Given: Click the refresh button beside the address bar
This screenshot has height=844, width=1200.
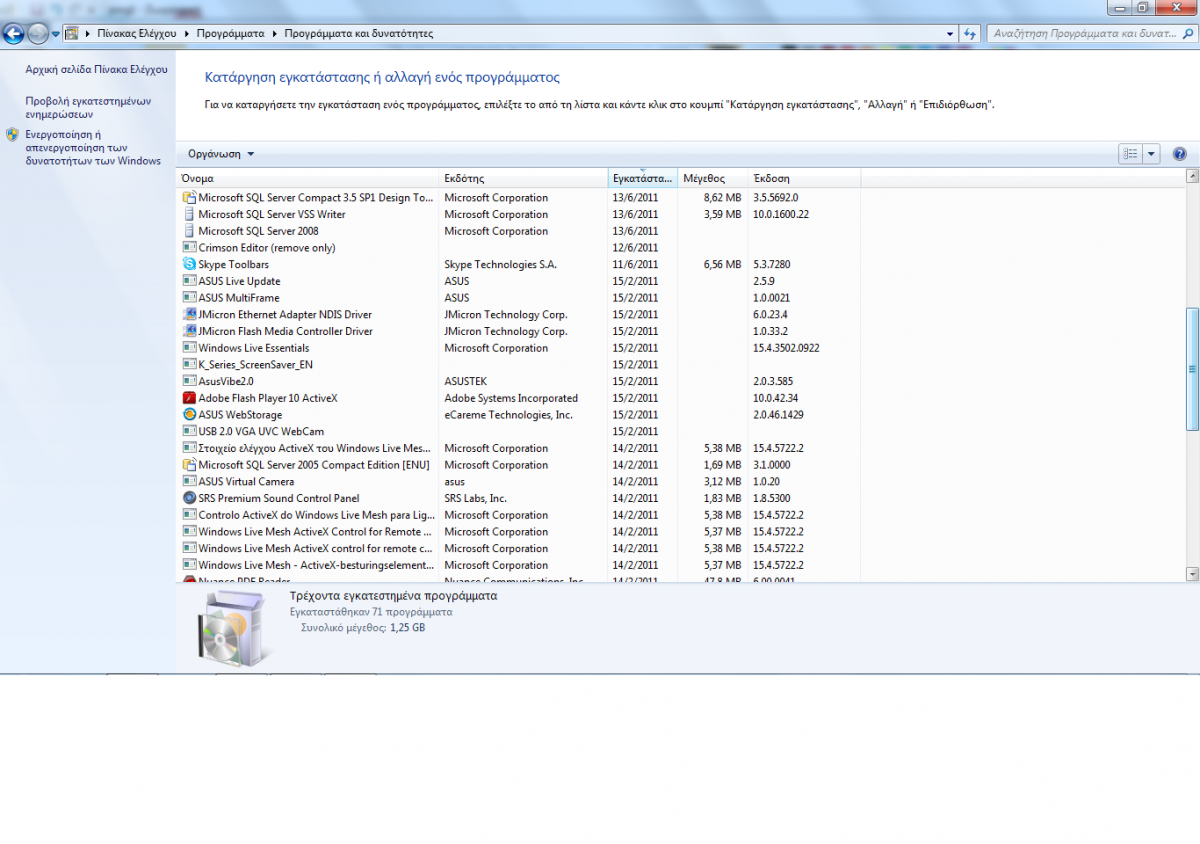Looking at the screenshot, I should [x=969, y=33].
